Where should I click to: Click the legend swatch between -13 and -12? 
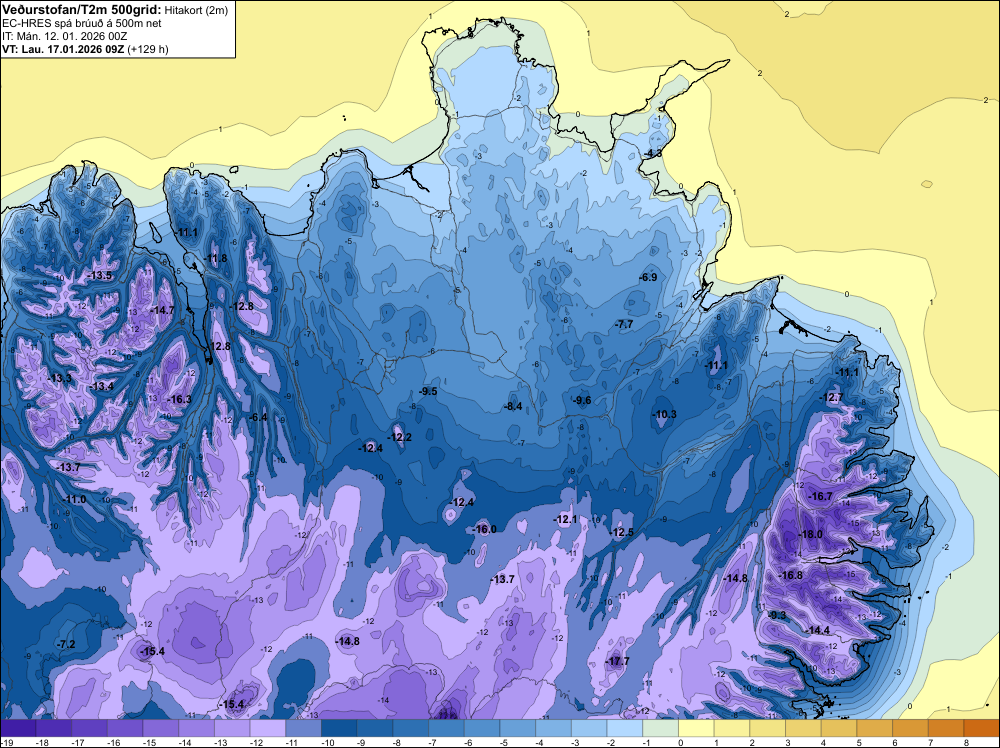click(232, 728)
